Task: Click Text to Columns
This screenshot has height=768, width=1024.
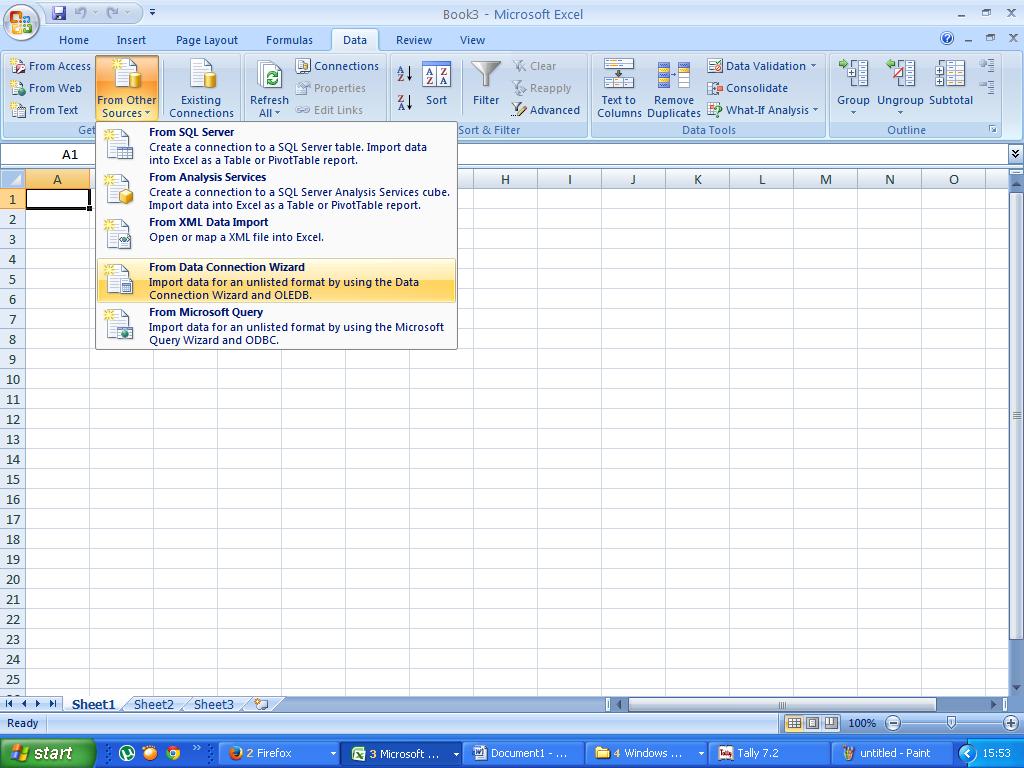Action: [x=618, y=88]
